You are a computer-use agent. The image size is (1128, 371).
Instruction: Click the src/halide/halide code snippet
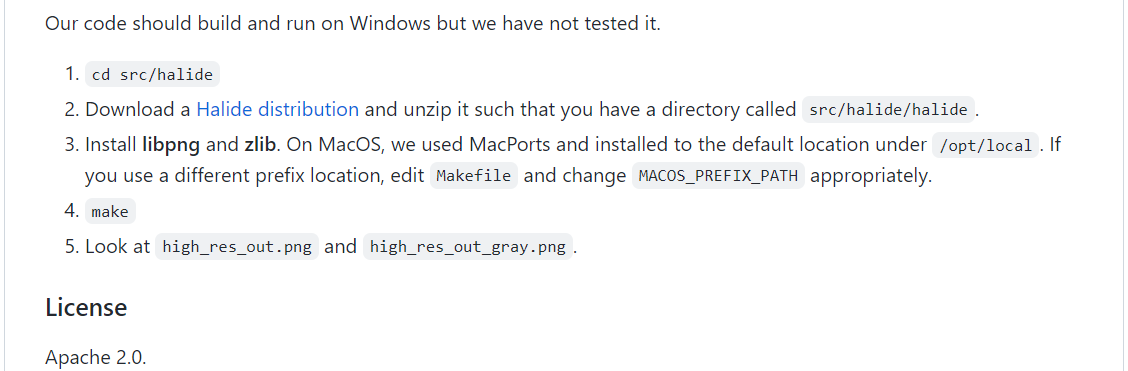click(x=888, y=110)
